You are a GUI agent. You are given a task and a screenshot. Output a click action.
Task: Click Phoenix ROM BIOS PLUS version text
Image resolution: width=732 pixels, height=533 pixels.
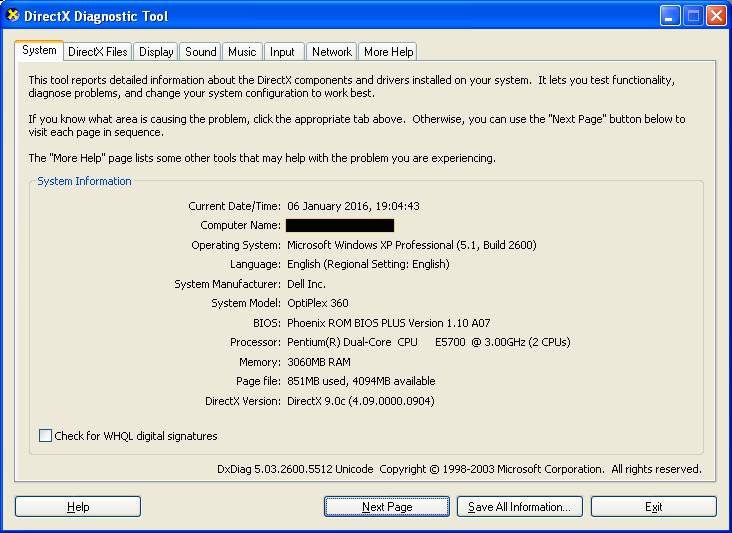388,323
